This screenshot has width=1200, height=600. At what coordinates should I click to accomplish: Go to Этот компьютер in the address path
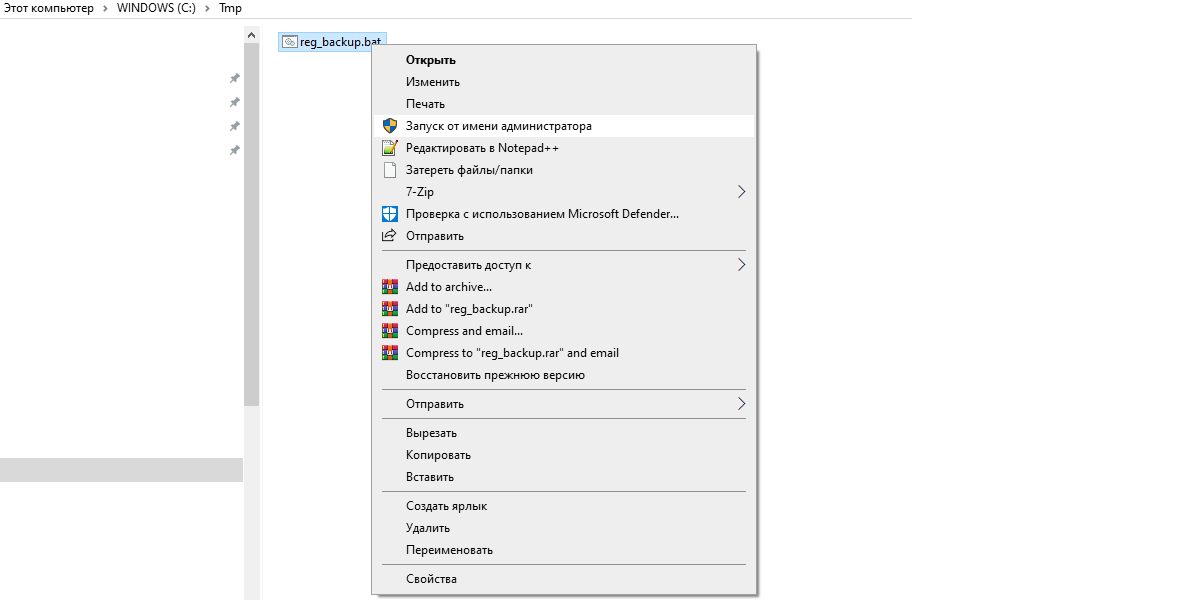pos(48,8)
